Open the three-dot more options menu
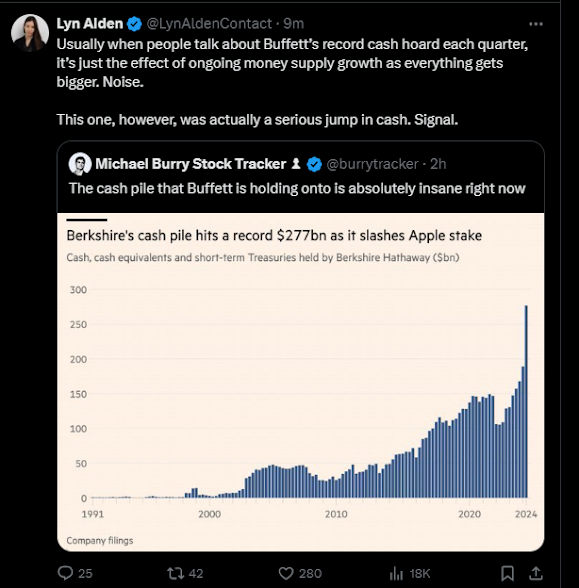This screenshot has width=579, height=588. pos(536,24)
